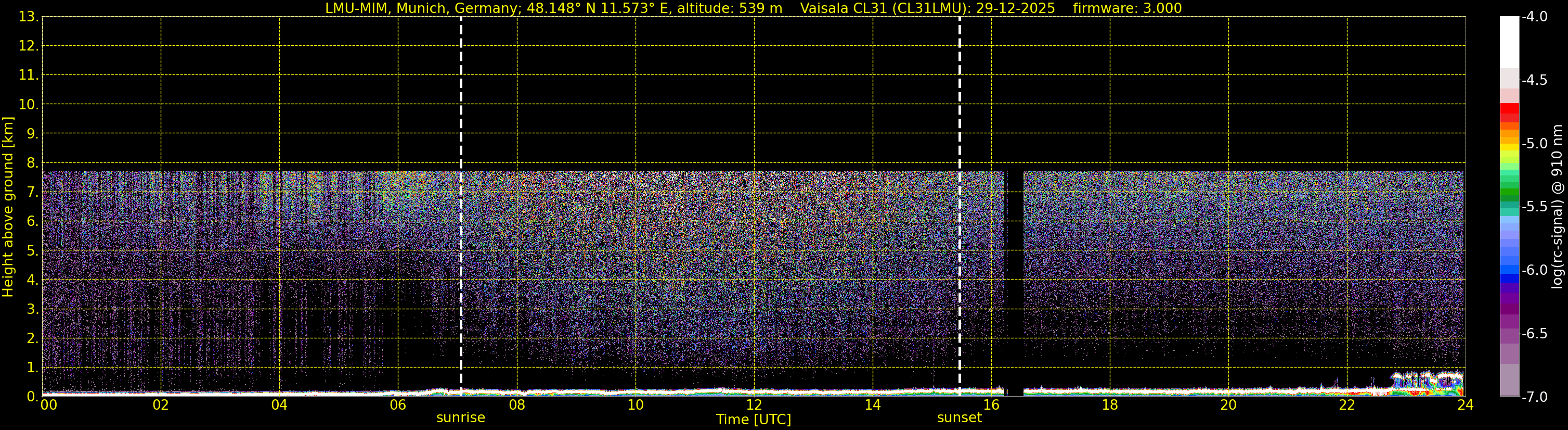The height and width of the screenshot is (430, 1568).
Task: Select the "sunset" label below the axis
Action: (x=960, y=418)
